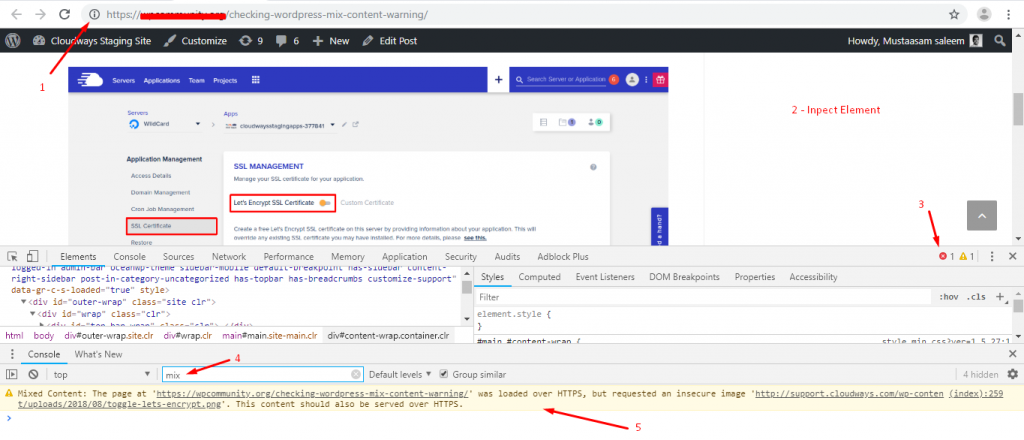Toggle the :hov element state button
This screenshot has height=440, width=1024.
(947, 297)
